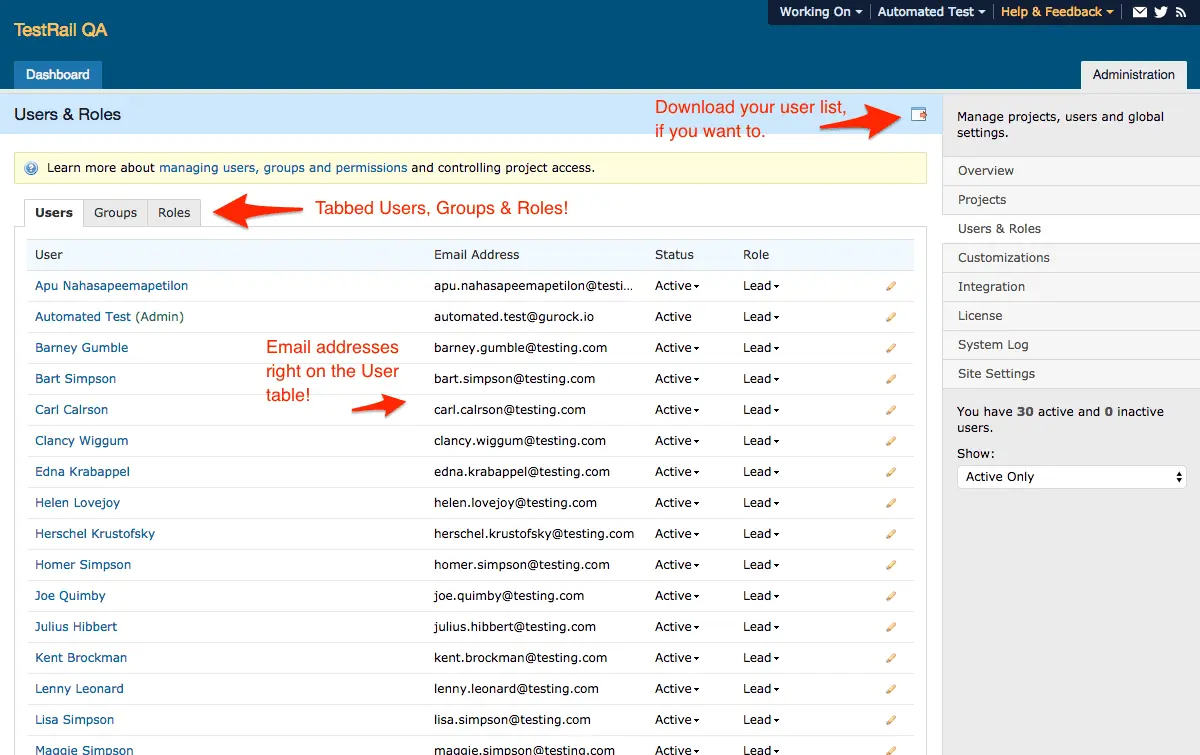The width and height of the screenshot is (1200, 755).
Task: Open user Edna Krabappel
Action: click(82, 472)
